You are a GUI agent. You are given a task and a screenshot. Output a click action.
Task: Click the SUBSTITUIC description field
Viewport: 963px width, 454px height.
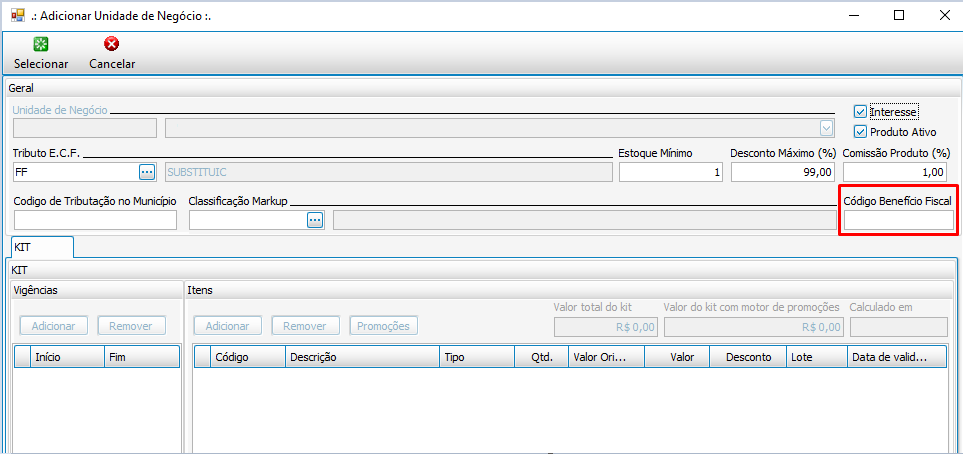pyautogui.click(x=389, y=172)
